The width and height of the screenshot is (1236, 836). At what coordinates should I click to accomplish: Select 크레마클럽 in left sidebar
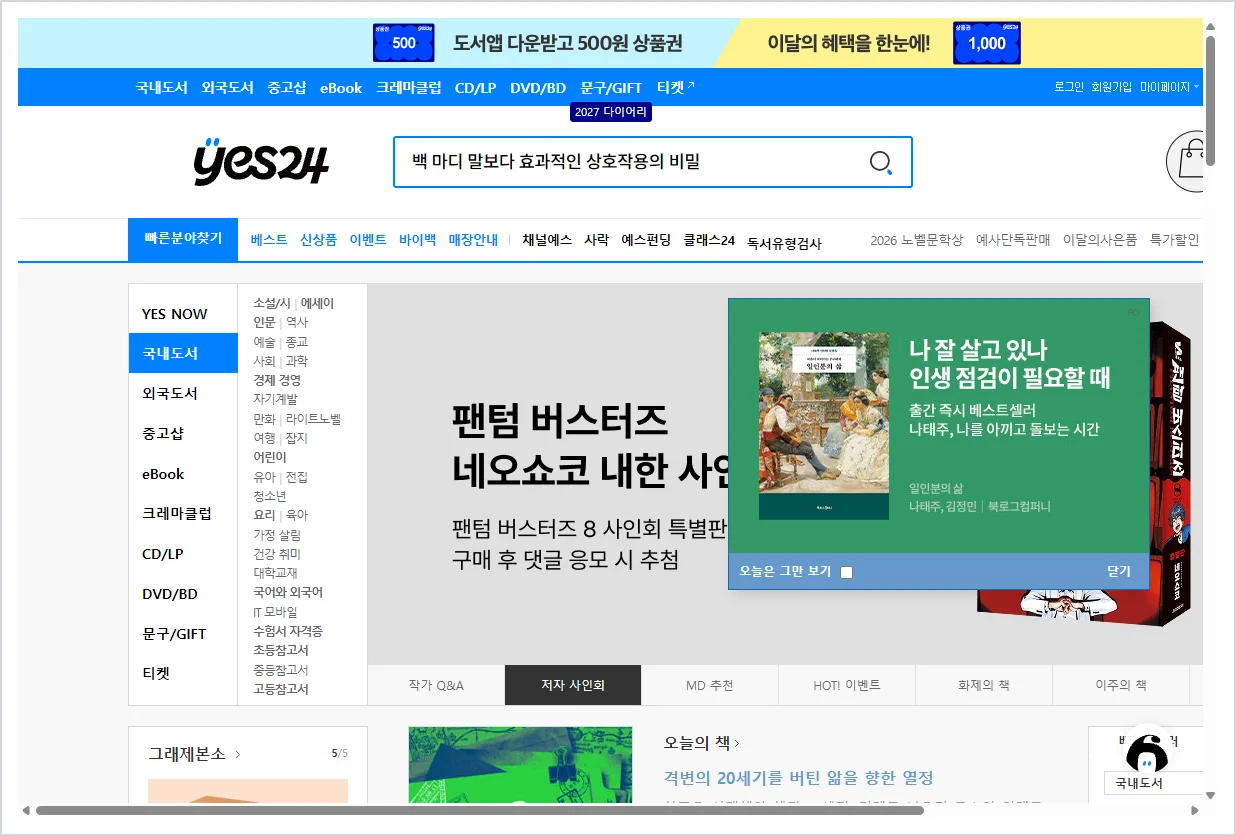click(x=177, y=513)
